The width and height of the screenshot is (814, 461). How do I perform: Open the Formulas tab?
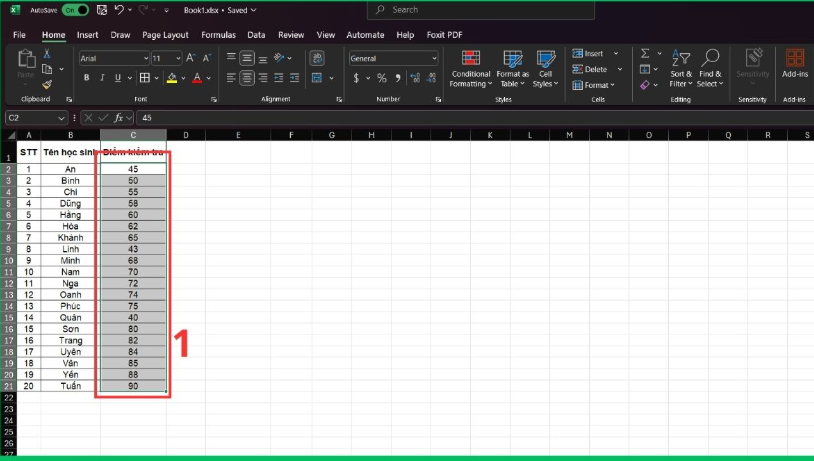(218, 35)
